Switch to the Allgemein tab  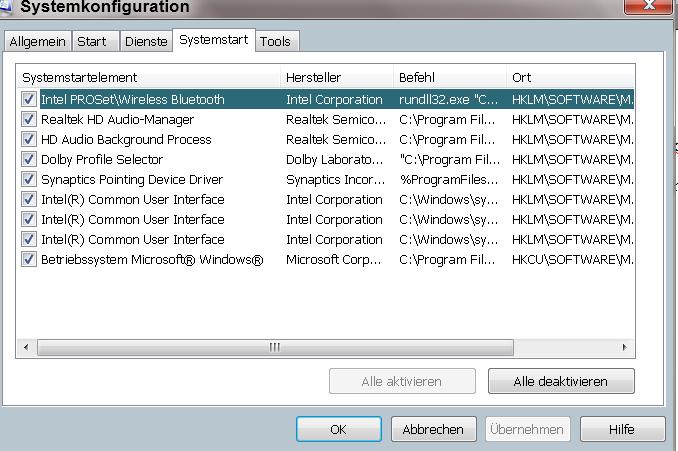38,42
